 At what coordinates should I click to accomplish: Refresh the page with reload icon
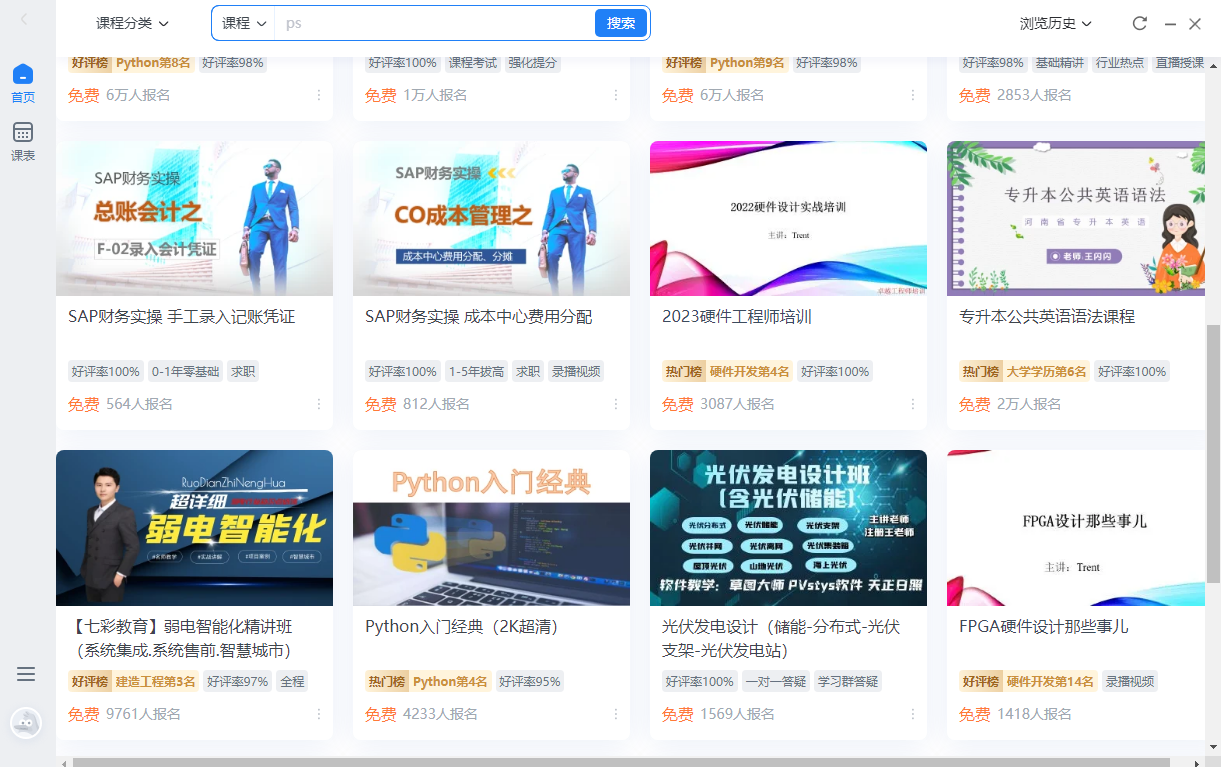click(x=1139, y=23)
